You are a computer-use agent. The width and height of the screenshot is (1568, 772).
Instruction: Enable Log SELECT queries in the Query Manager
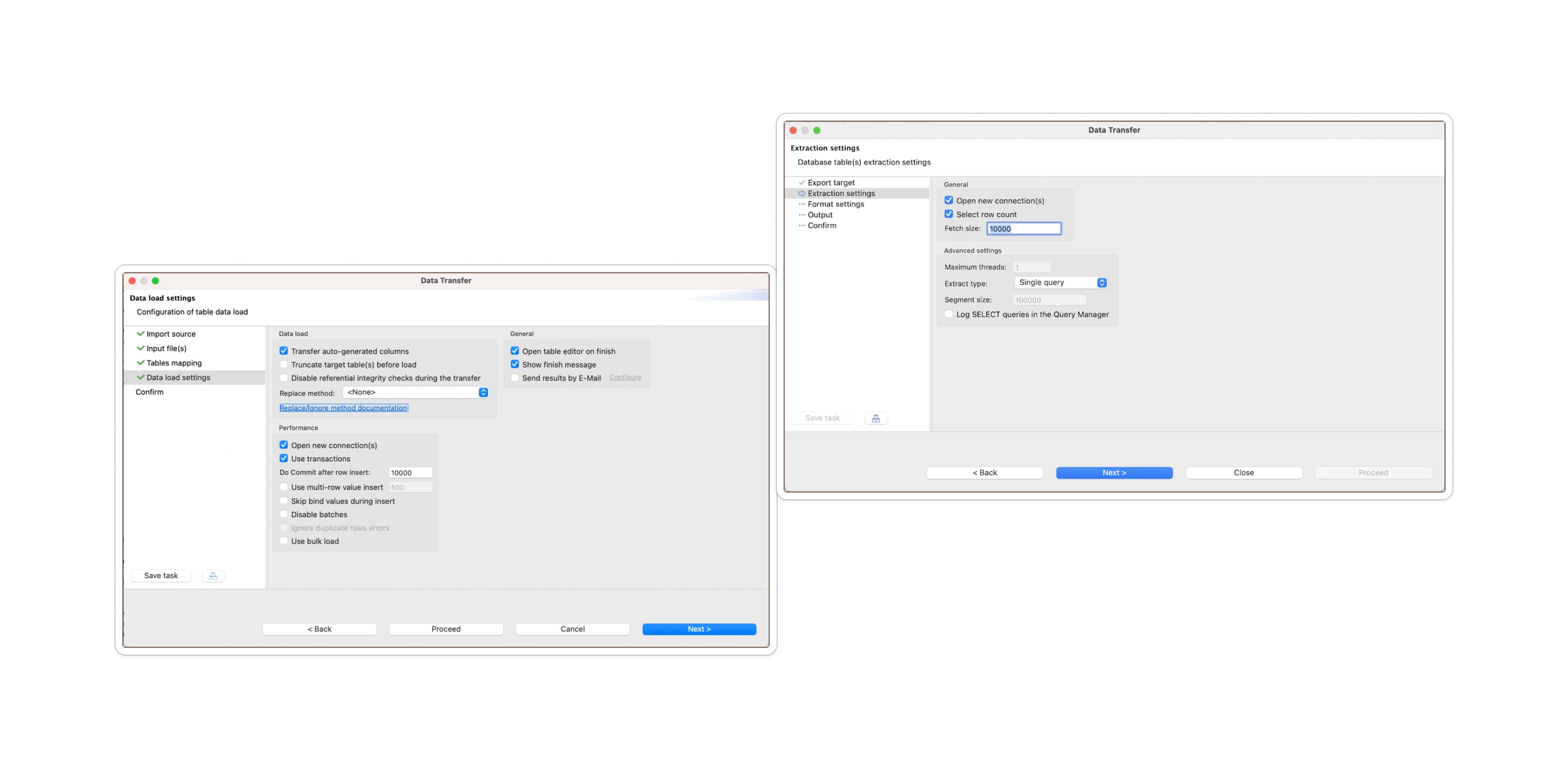coord(948,313)
